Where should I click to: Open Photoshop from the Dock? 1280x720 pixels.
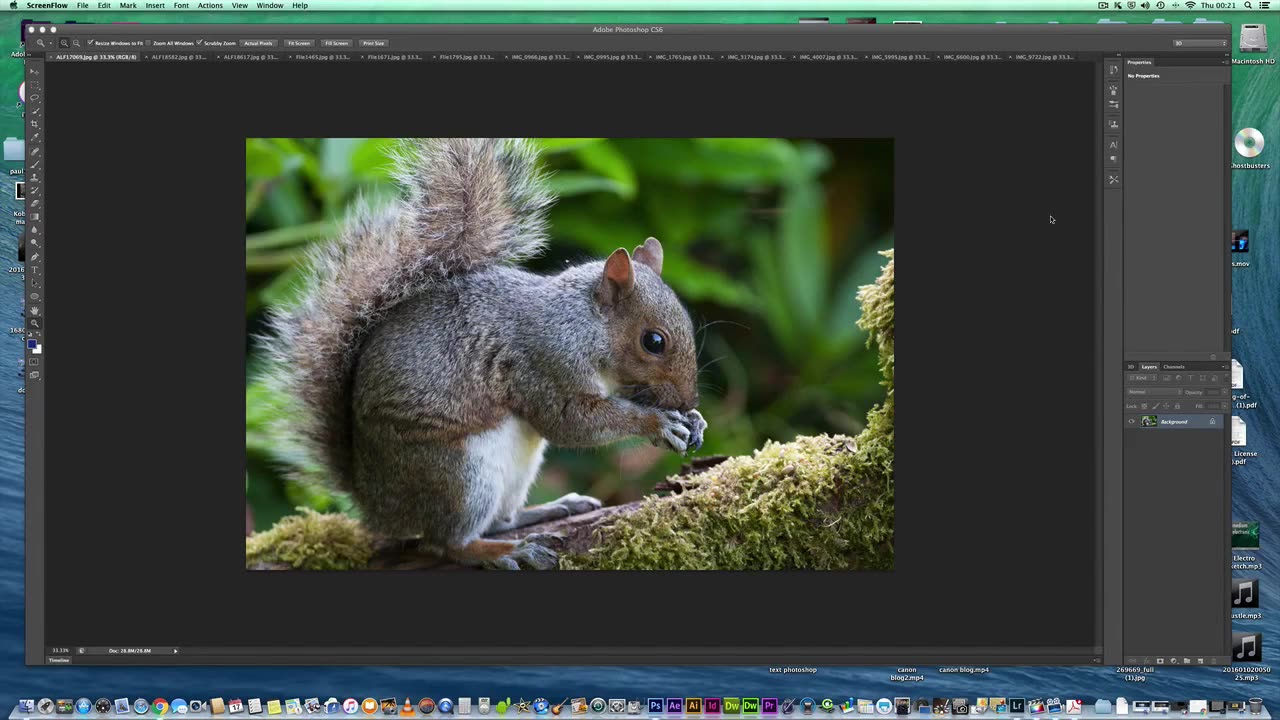[655, 706]
